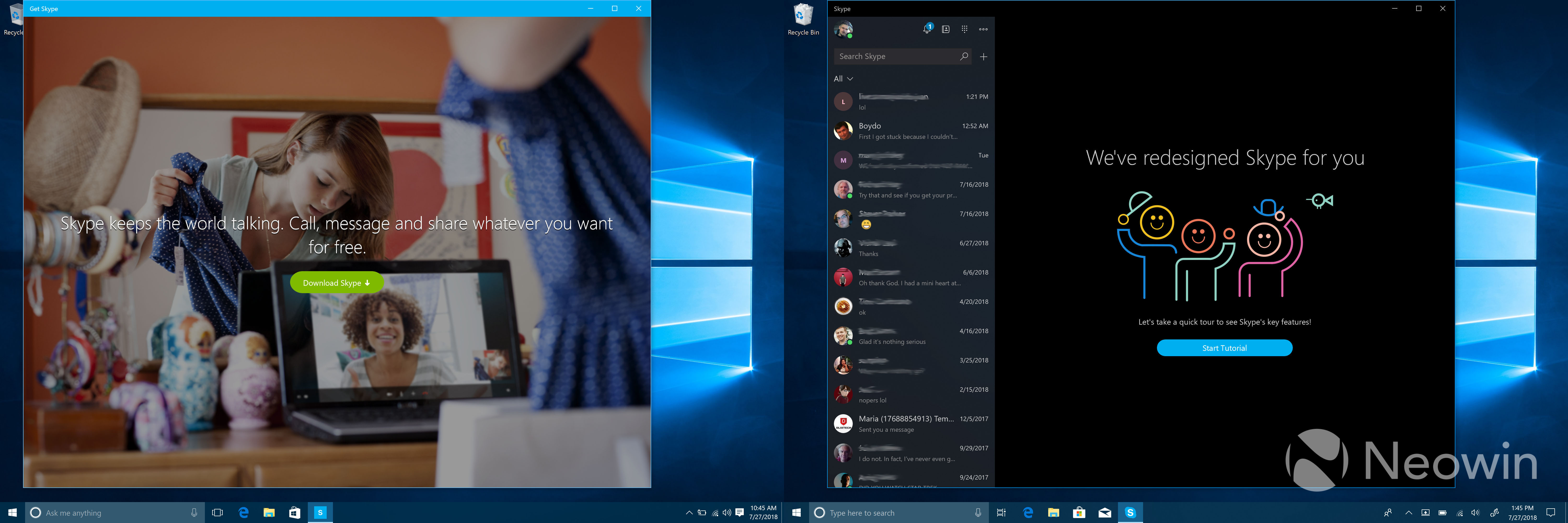Open the More options ellipsis menu
Image resolution: width=1568 pixels, height=523 pixels.
point(983,29)
